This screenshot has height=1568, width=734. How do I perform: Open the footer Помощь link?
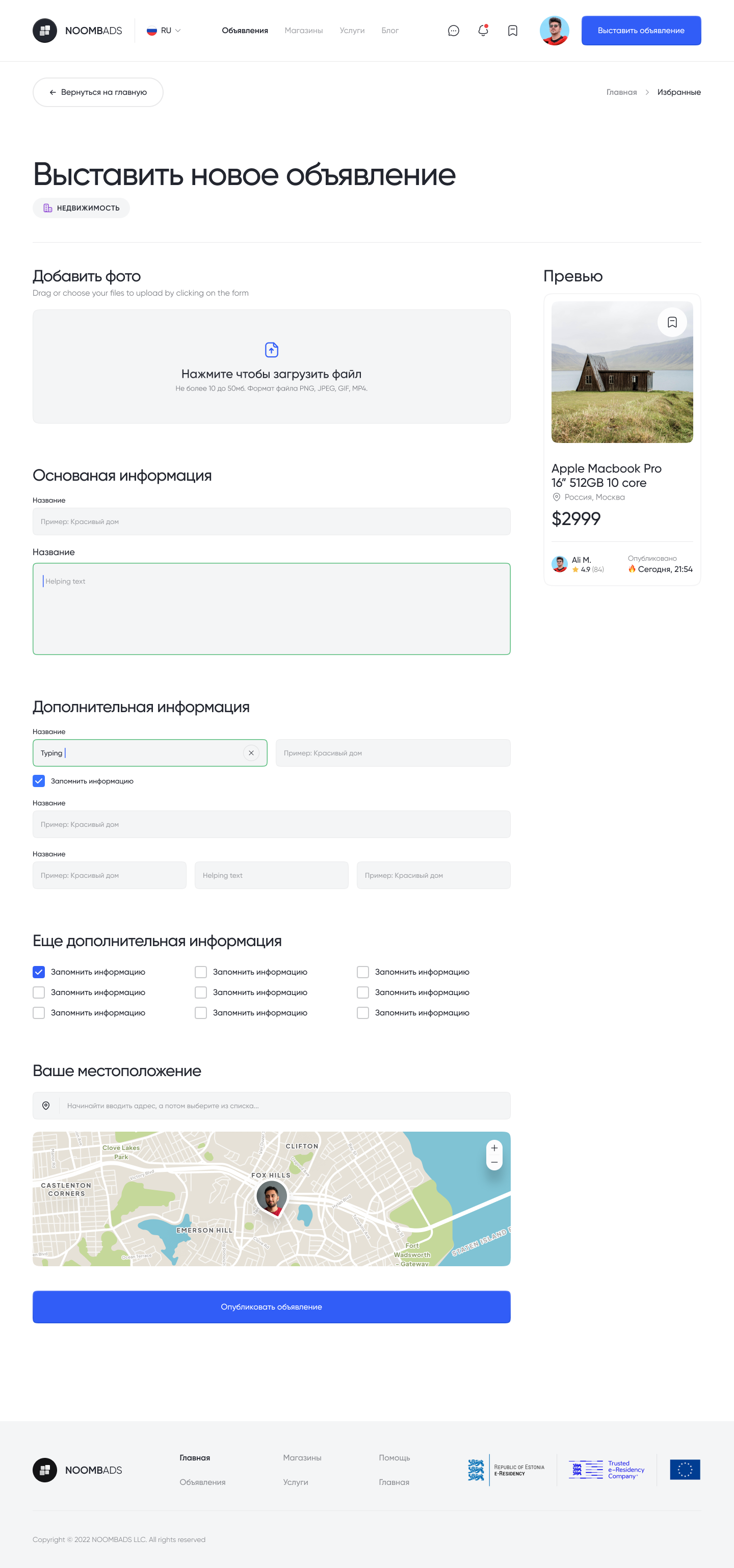pyautogui.click(x=395, y=1458)
